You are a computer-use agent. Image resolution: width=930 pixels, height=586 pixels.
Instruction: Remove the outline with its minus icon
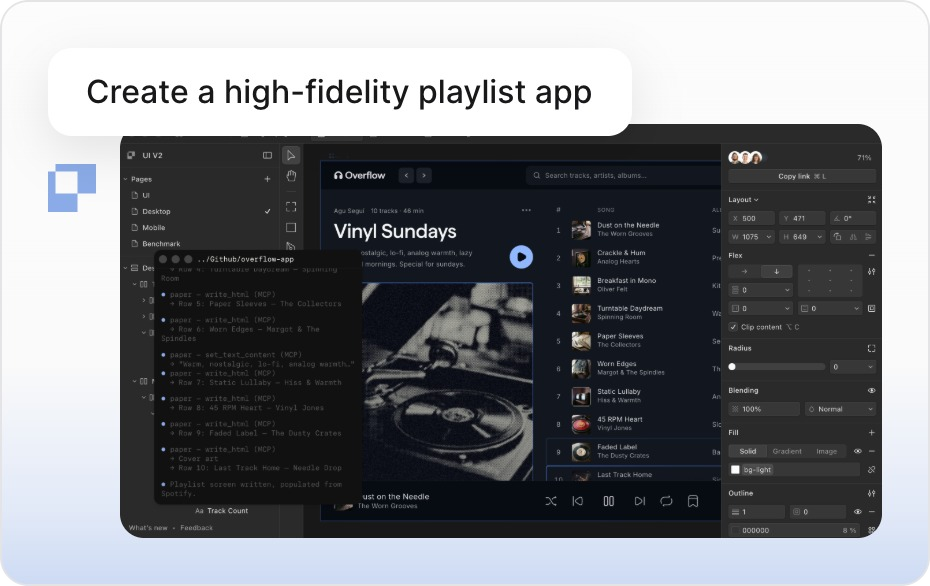(871, 512)
